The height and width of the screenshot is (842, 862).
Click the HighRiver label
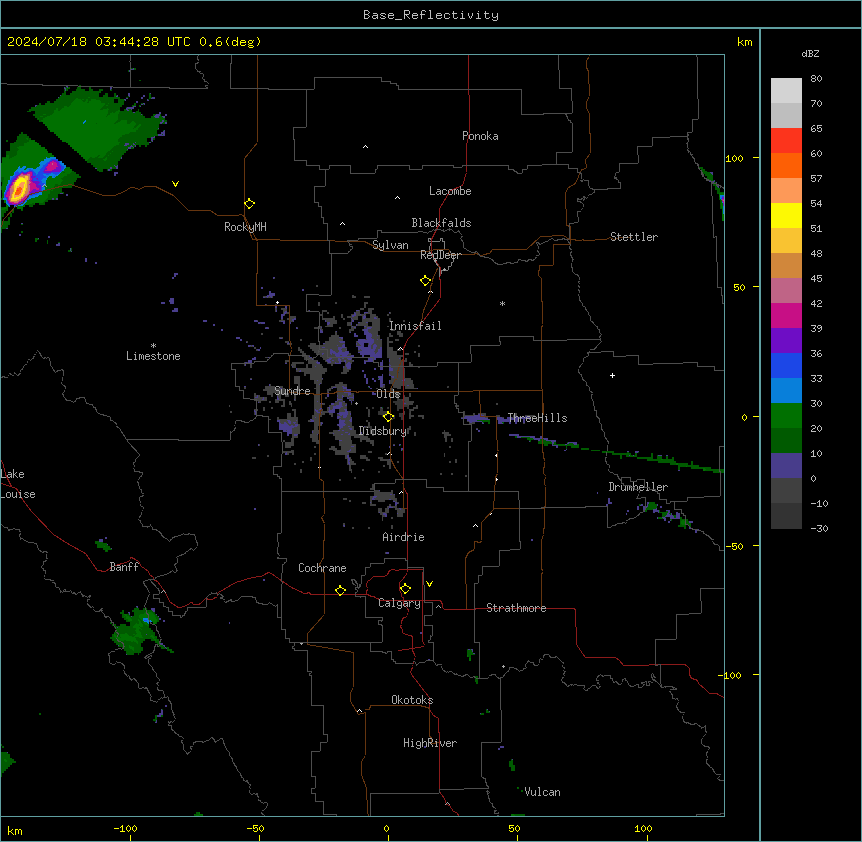pos(430,743)
